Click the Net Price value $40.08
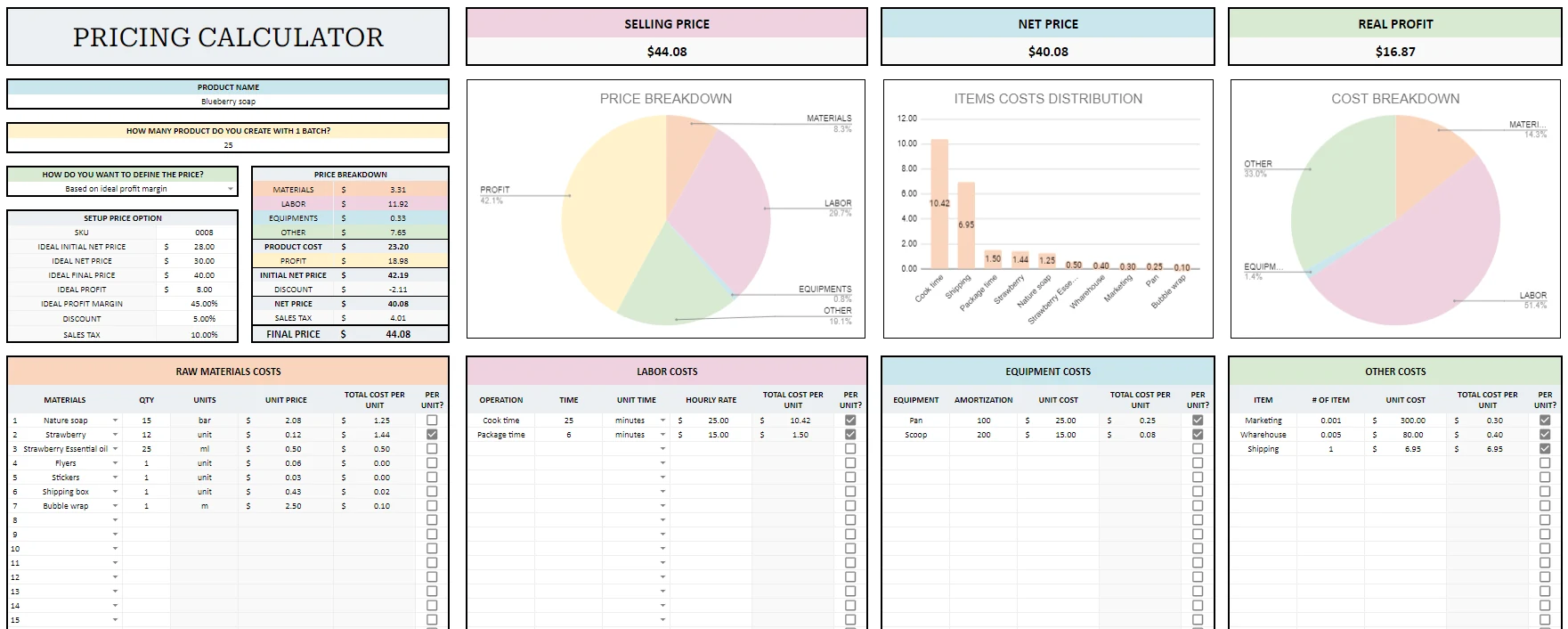 click(x=1048, y=52)
